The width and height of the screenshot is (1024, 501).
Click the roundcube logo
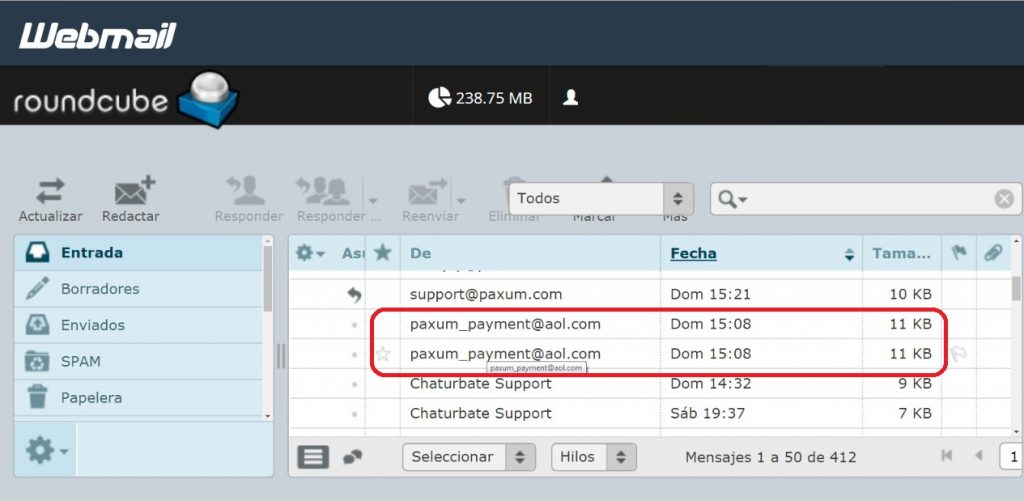tap(125, 100)
